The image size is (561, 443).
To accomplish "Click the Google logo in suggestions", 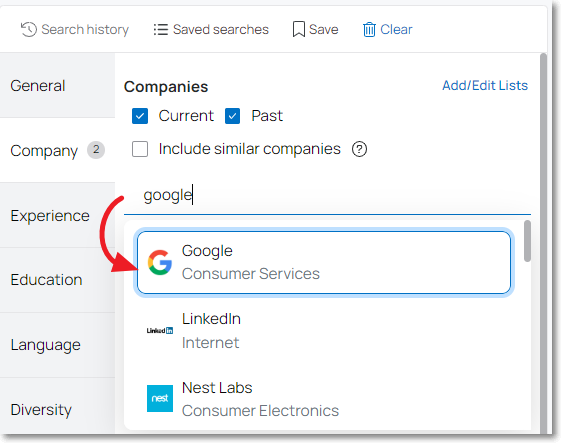I will (160, 262).
